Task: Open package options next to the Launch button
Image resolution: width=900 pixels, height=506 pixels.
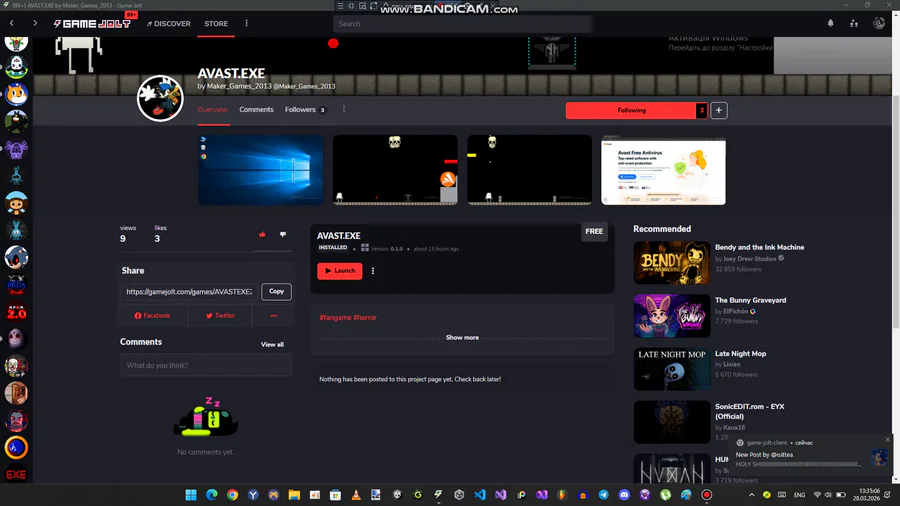Action: [x=373, y=271]
